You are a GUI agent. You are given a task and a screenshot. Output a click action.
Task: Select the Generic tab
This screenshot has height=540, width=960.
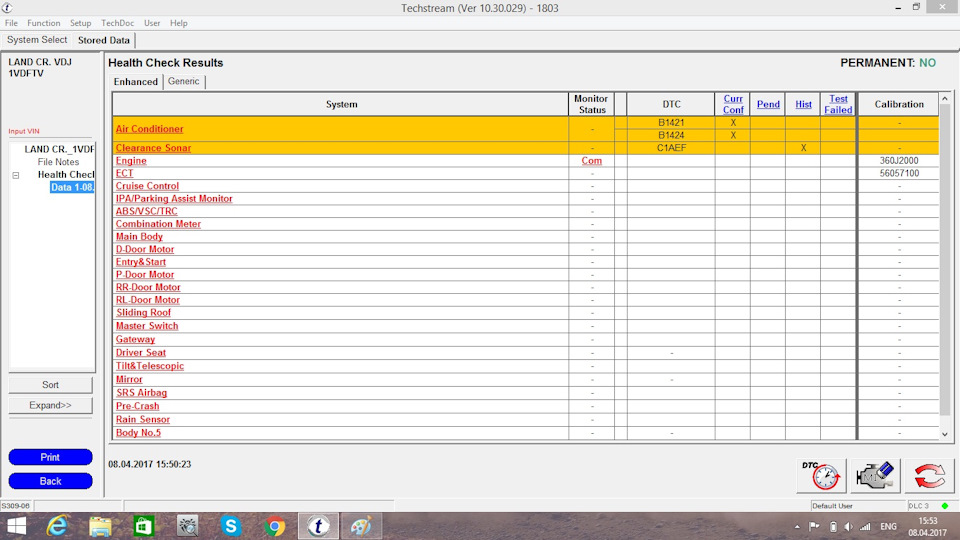click(184, 81)
